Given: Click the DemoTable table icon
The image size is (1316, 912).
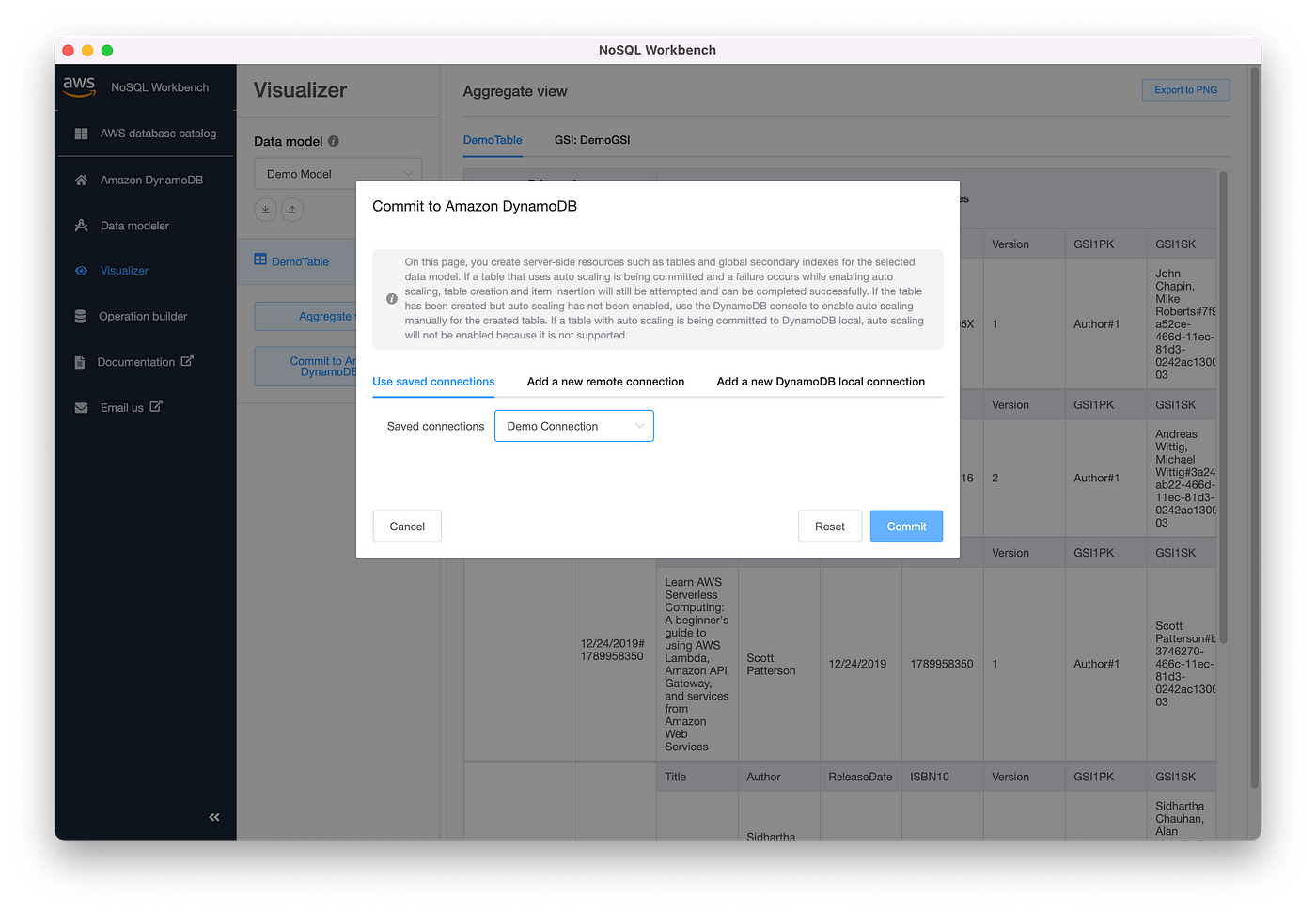Looking at the screenshot, I should tap(260, 260).
